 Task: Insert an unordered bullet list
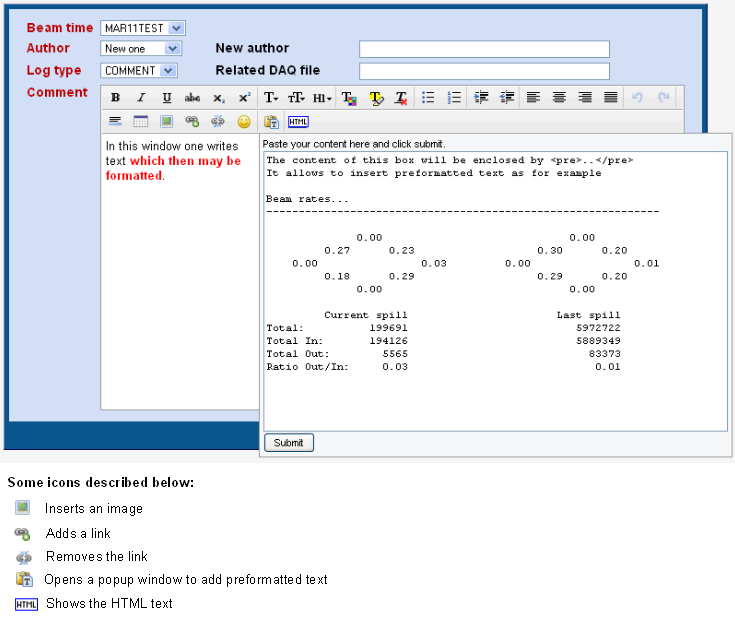[428, 98]
